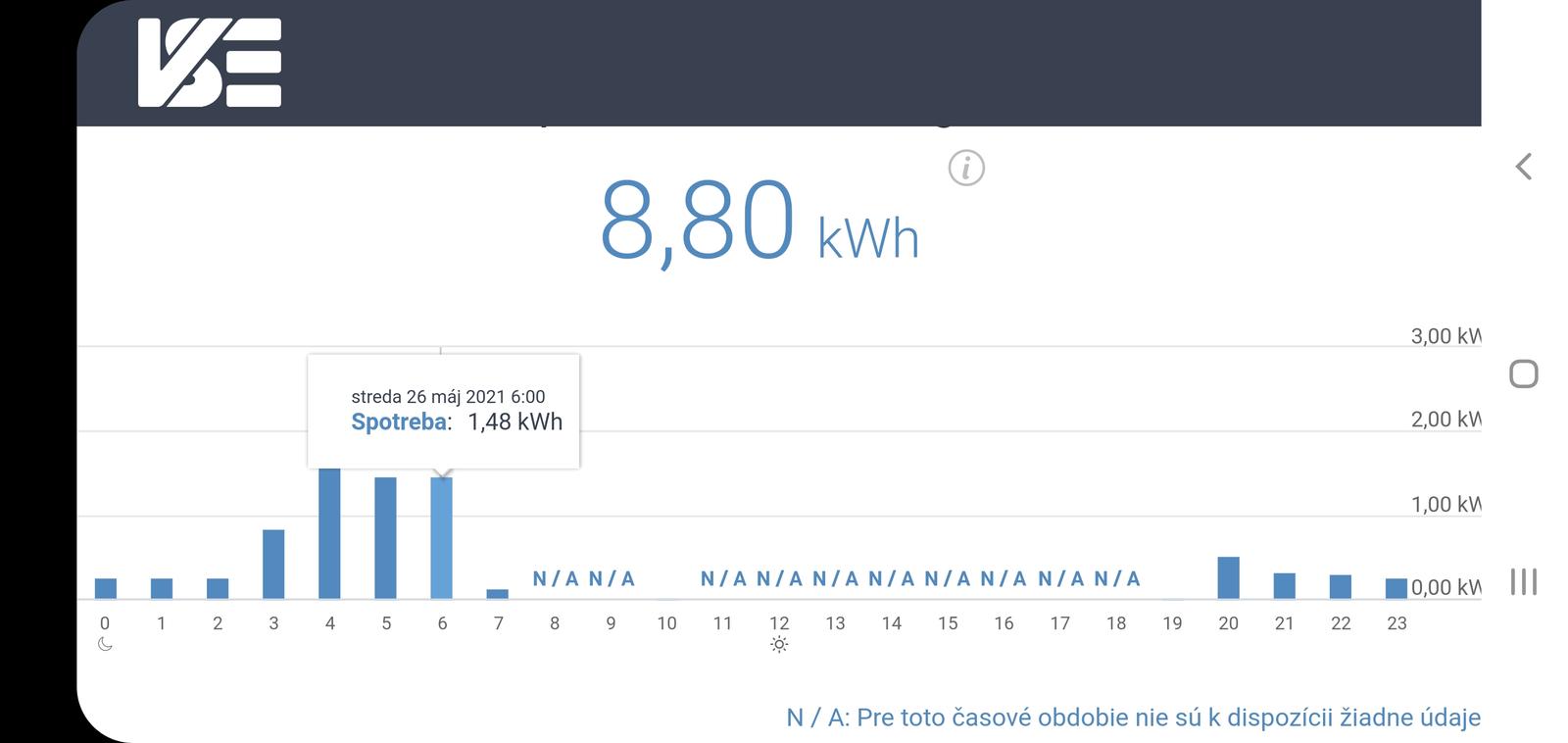Image resolution: width=1568 pixels, height=743 pixels.
Task: Tap the 21:00 consumption bar
Action: point(1285,585)
